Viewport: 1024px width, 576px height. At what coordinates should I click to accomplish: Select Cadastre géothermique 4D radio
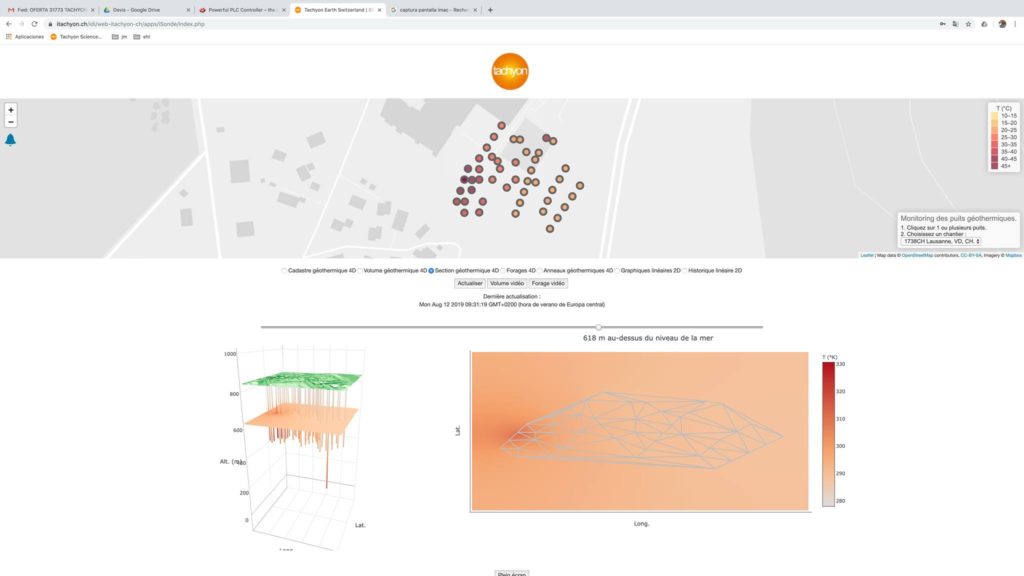(284, 270)
